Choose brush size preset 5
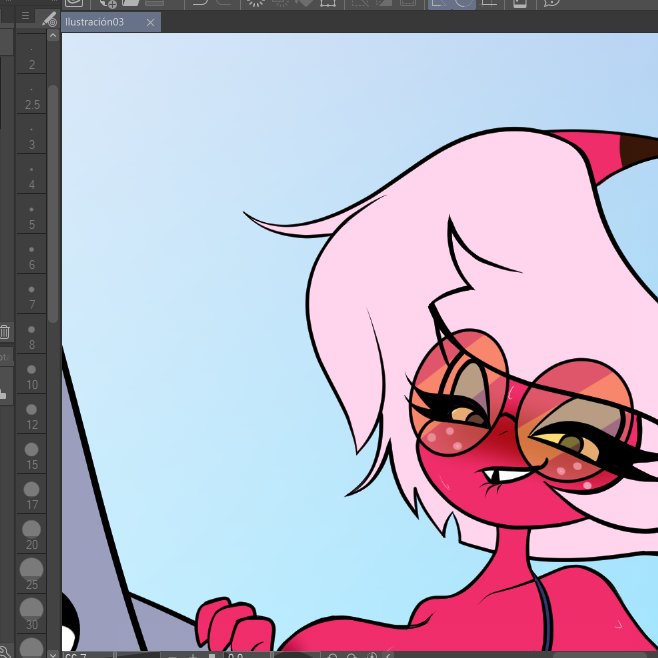The image size is (658, 658). point(31,214)
